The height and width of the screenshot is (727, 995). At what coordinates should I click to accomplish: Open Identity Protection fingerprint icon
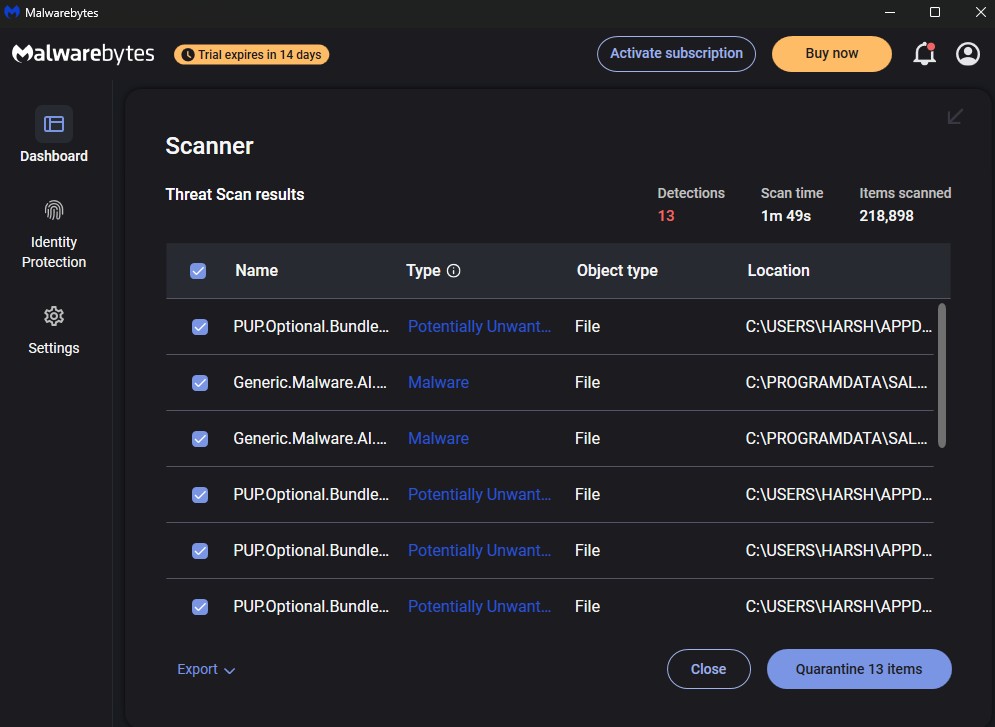[x=54, y=210]
